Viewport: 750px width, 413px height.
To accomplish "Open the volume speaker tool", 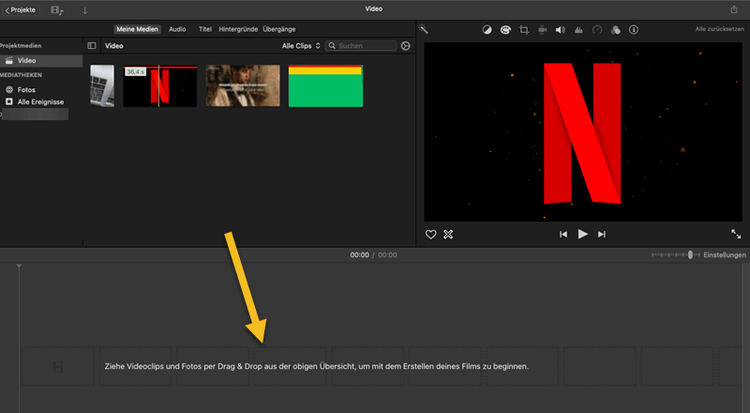I will pyautogui.click(x=560, y=30).
